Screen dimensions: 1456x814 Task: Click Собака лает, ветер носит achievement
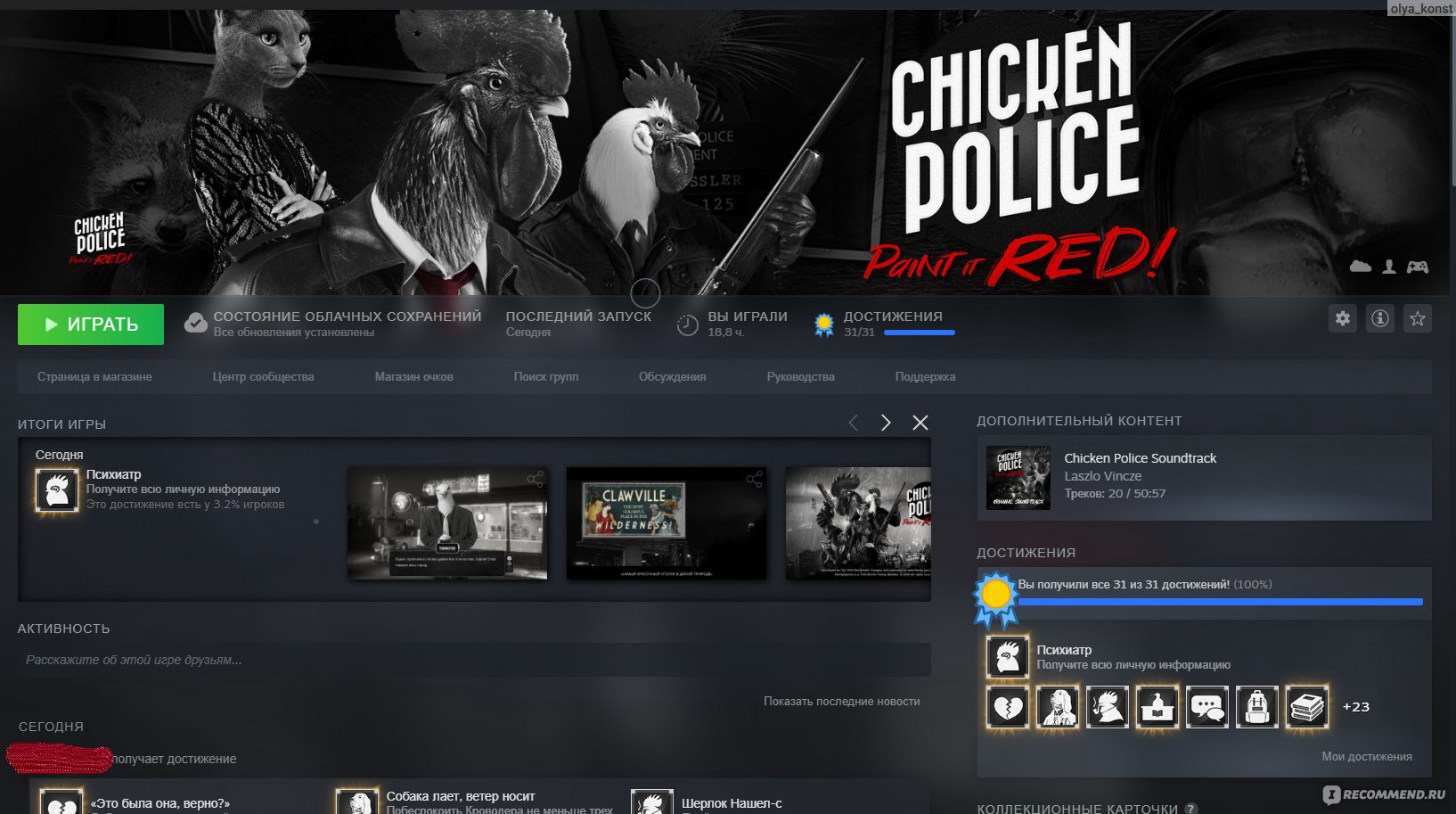point(461,796)
